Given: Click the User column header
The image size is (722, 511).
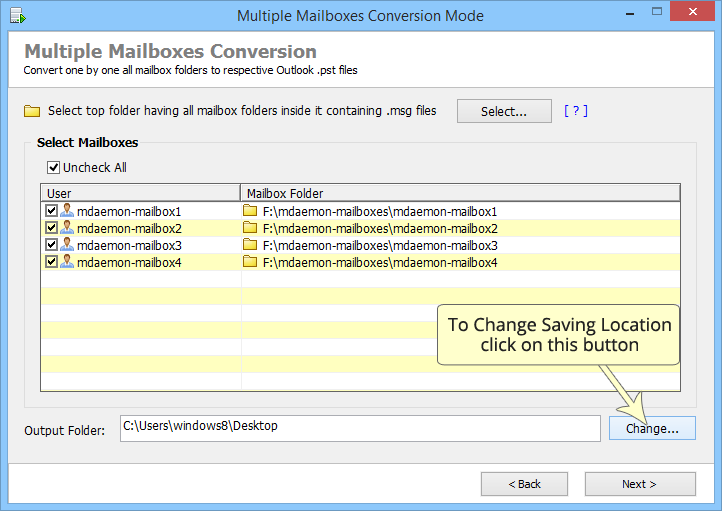Looking at the screenshot, I should click(141, 193).
